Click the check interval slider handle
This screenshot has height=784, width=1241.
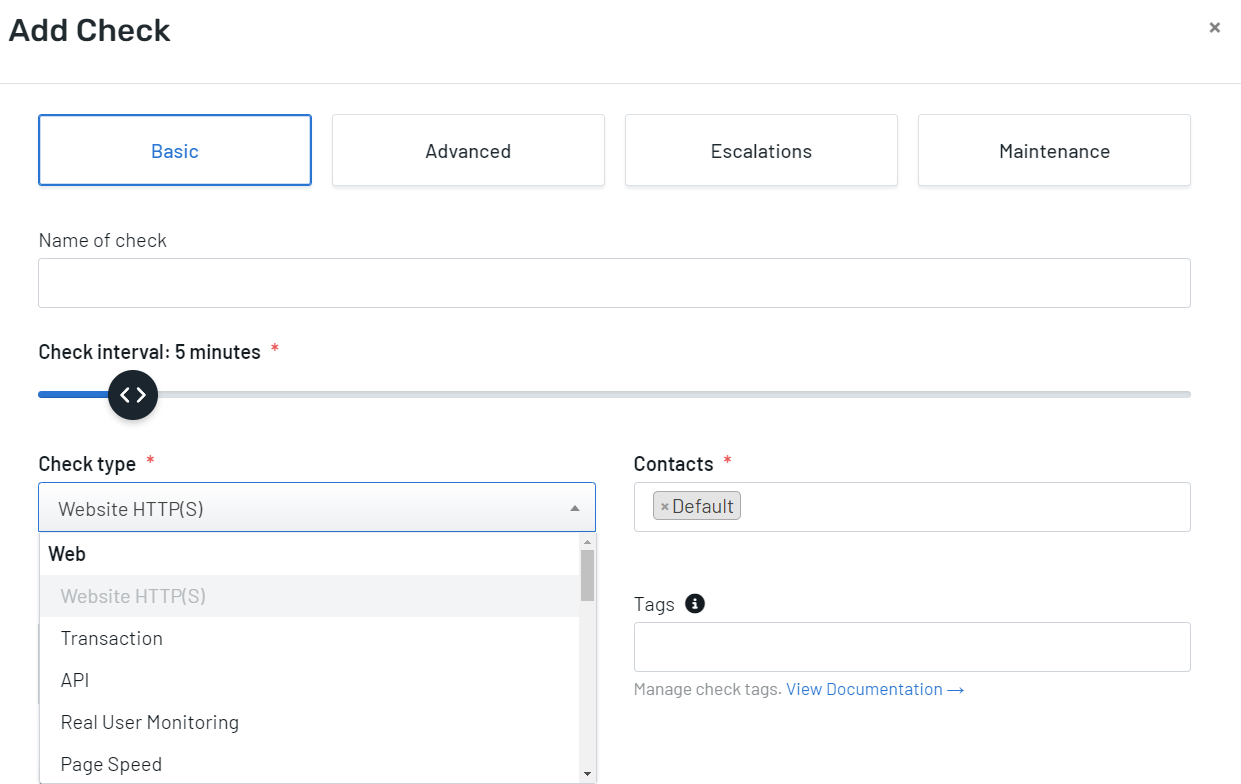[x=133, y=394]
